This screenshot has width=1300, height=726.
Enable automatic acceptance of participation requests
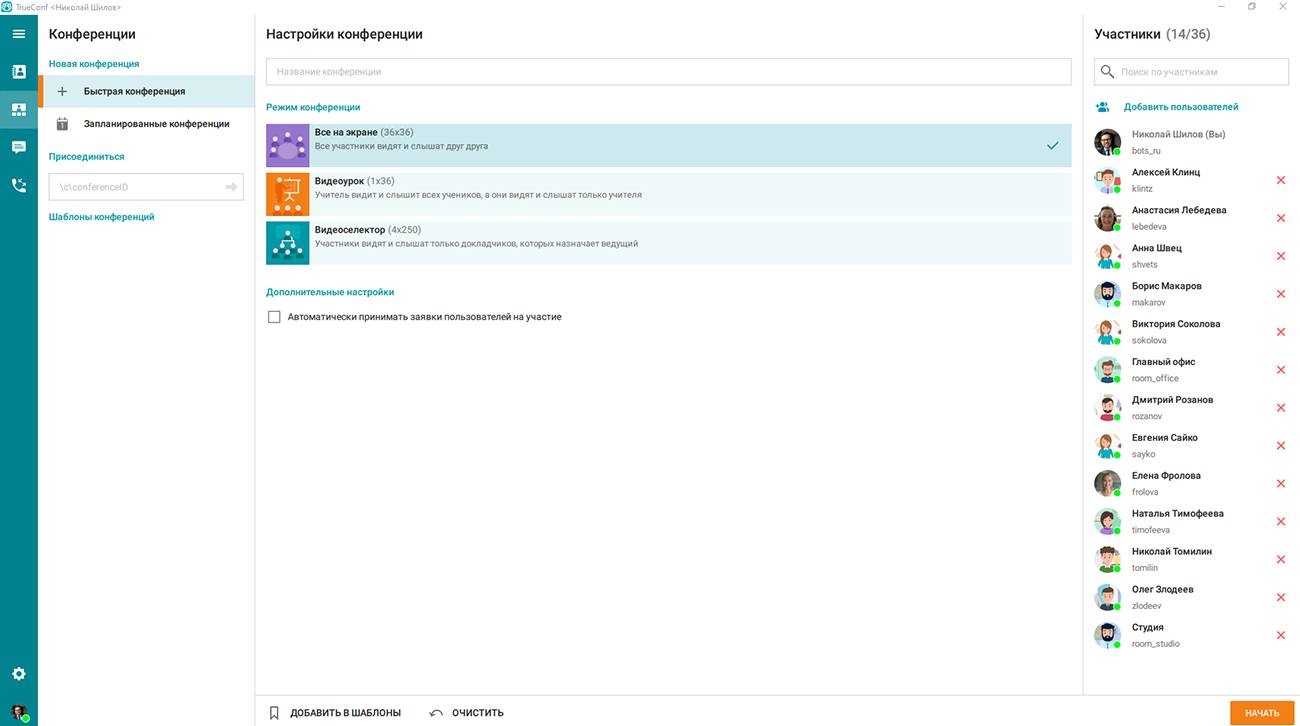(x=274, y=317)
